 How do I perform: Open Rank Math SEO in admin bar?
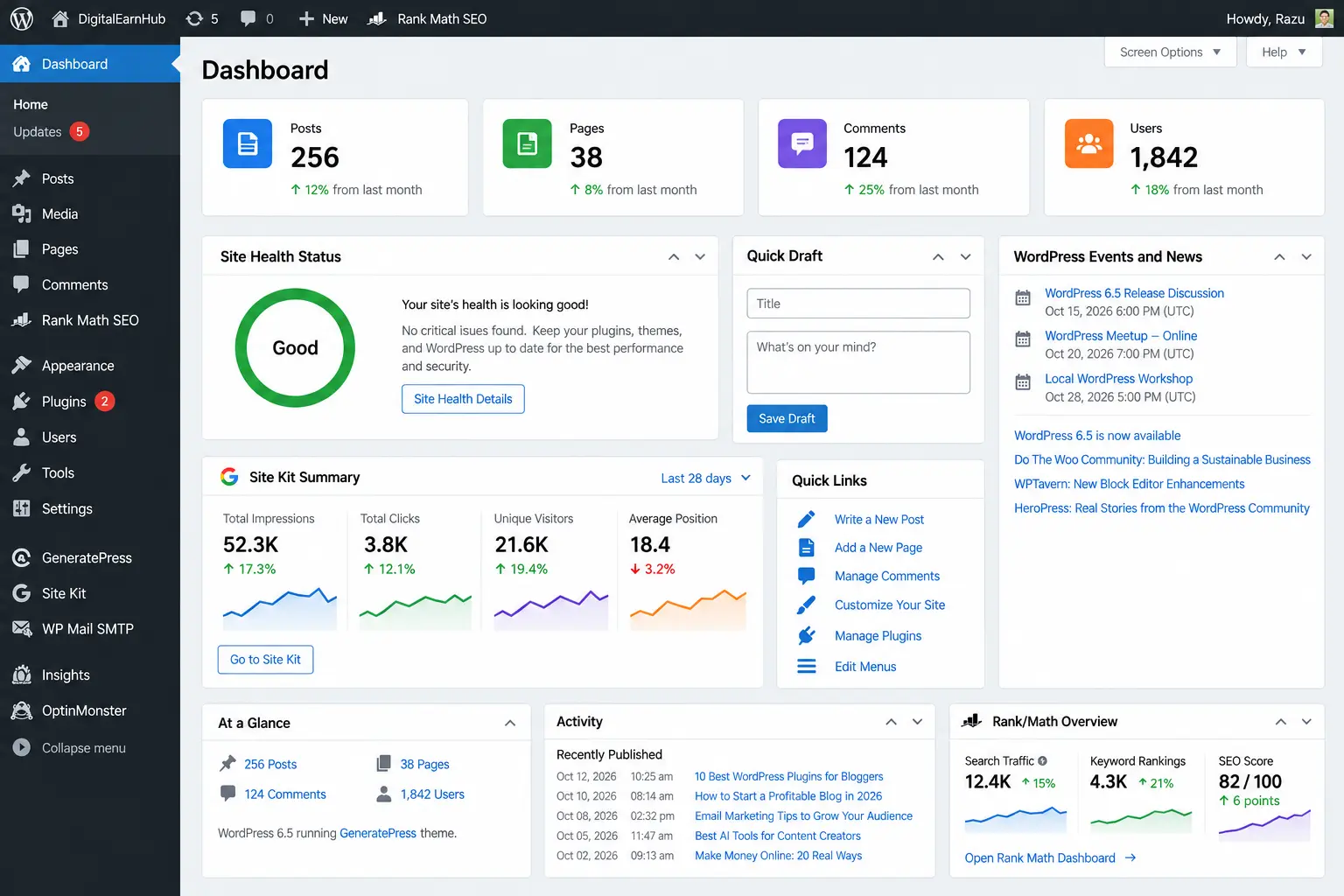[x=427, y=18]
